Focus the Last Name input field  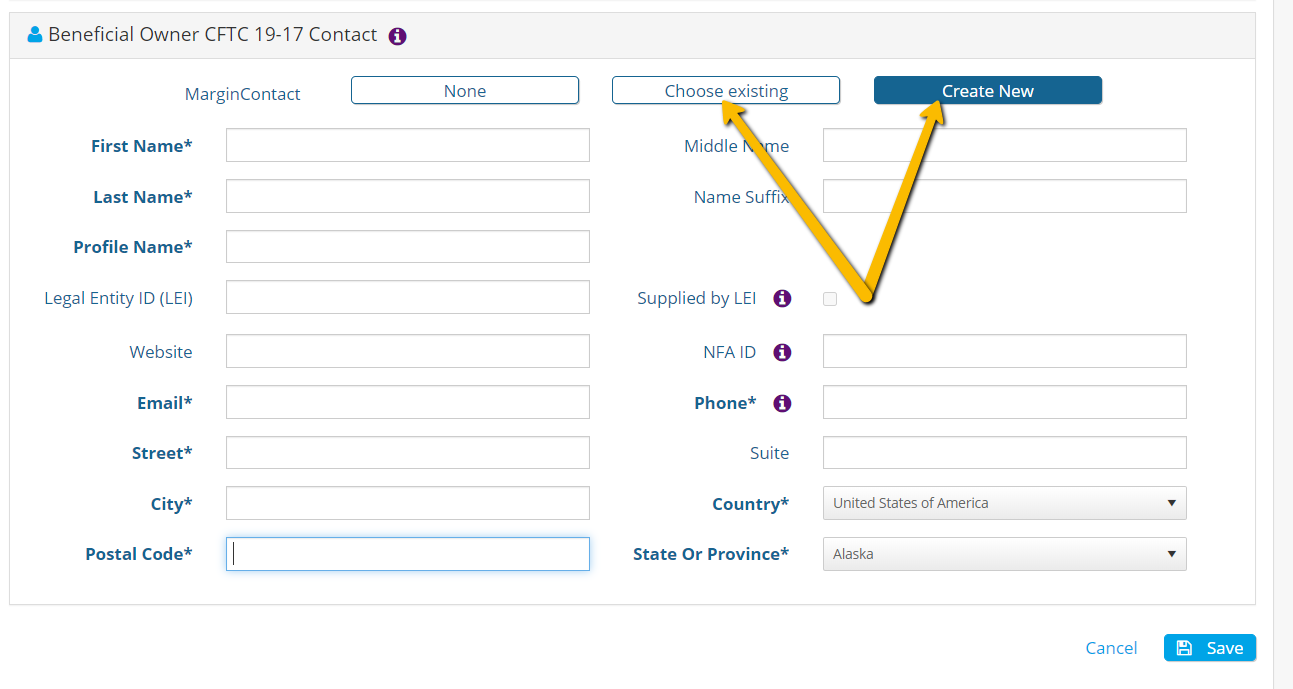coord(408,196)
